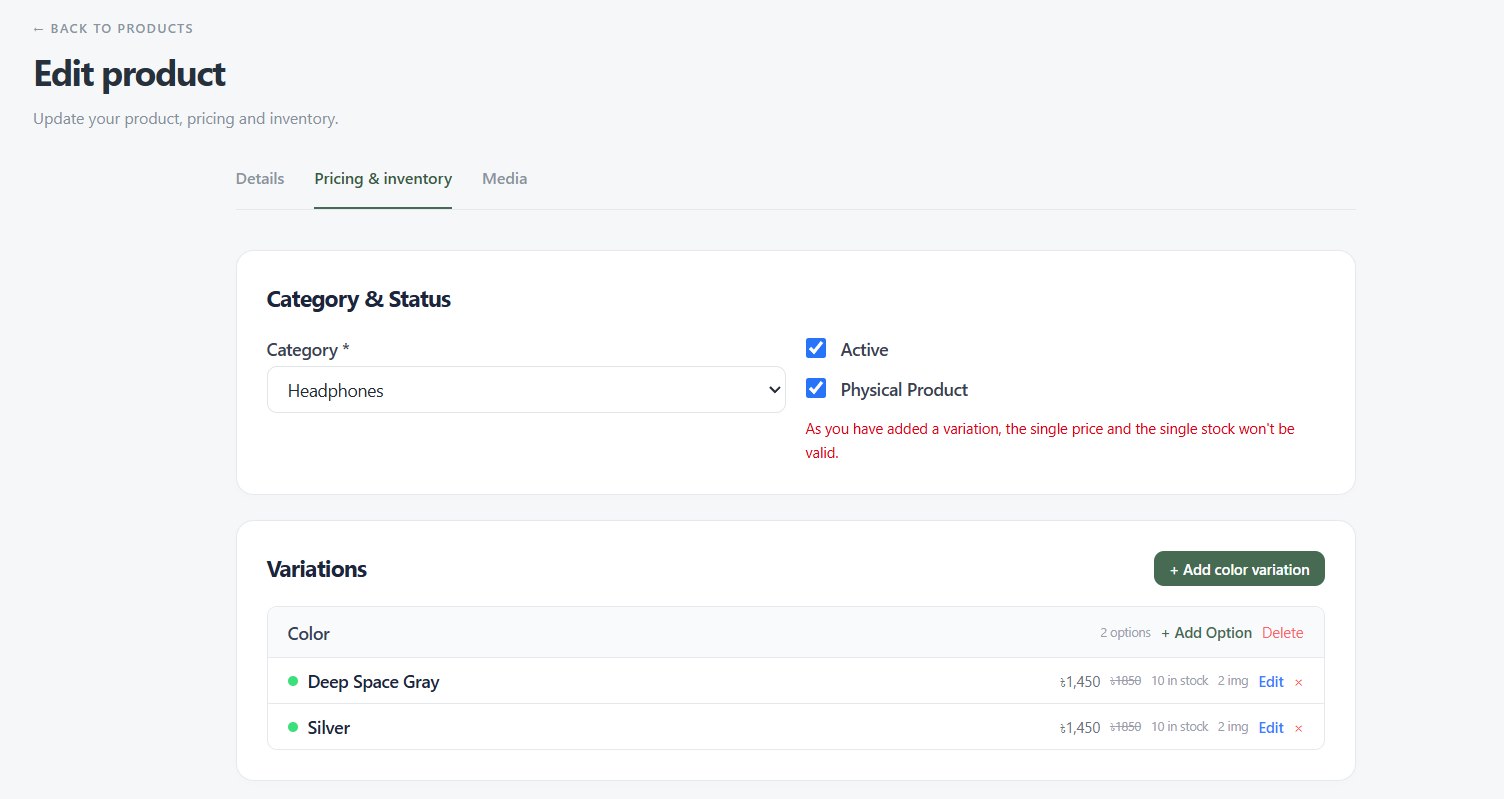Click Deep Space Gray price ৳1,450
Screen dimensions: 1504x799
[x=1080, y=682]
